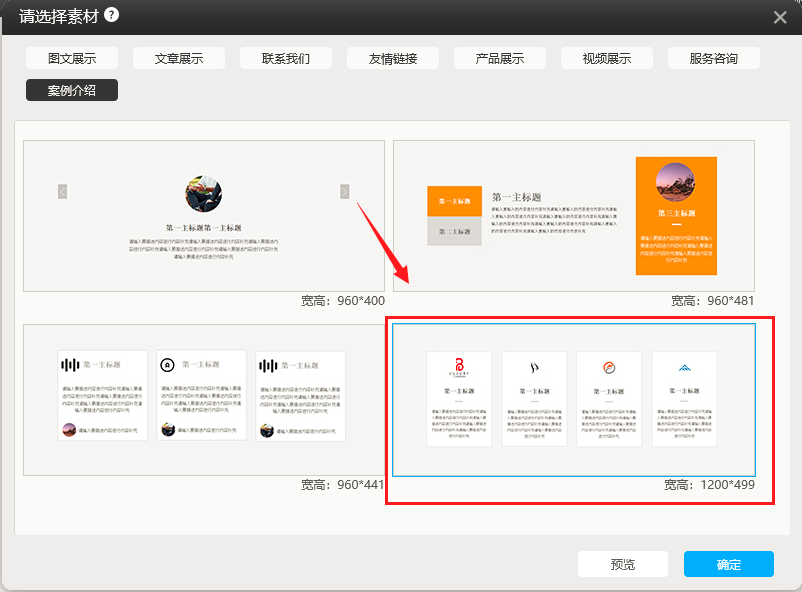Screen dimensions: 802x592
Task: Open the 文章展示 category tab
Action: click(179, 58)
